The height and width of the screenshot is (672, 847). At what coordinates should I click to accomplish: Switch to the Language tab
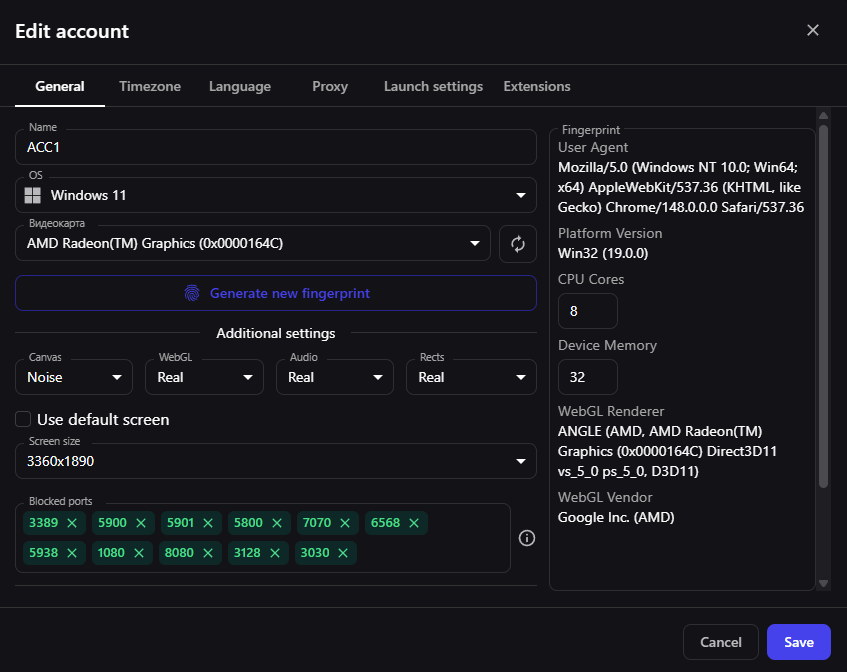coord(240,86)
